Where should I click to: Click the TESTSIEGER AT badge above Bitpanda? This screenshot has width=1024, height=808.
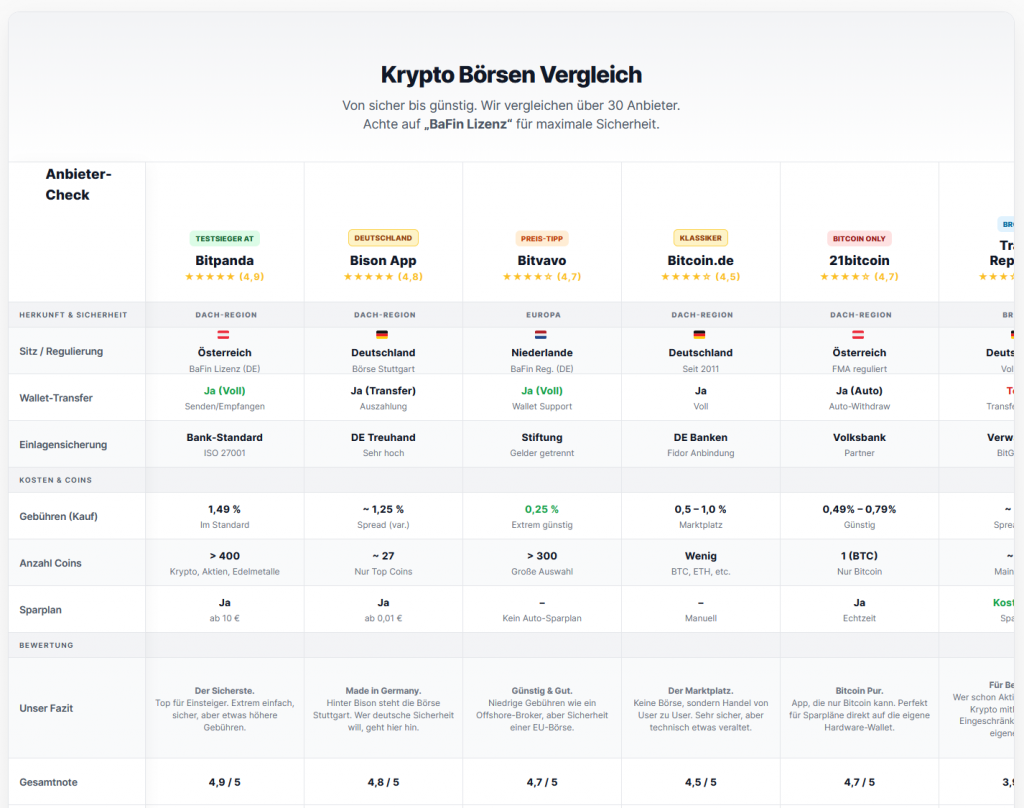tap(224, 238)
